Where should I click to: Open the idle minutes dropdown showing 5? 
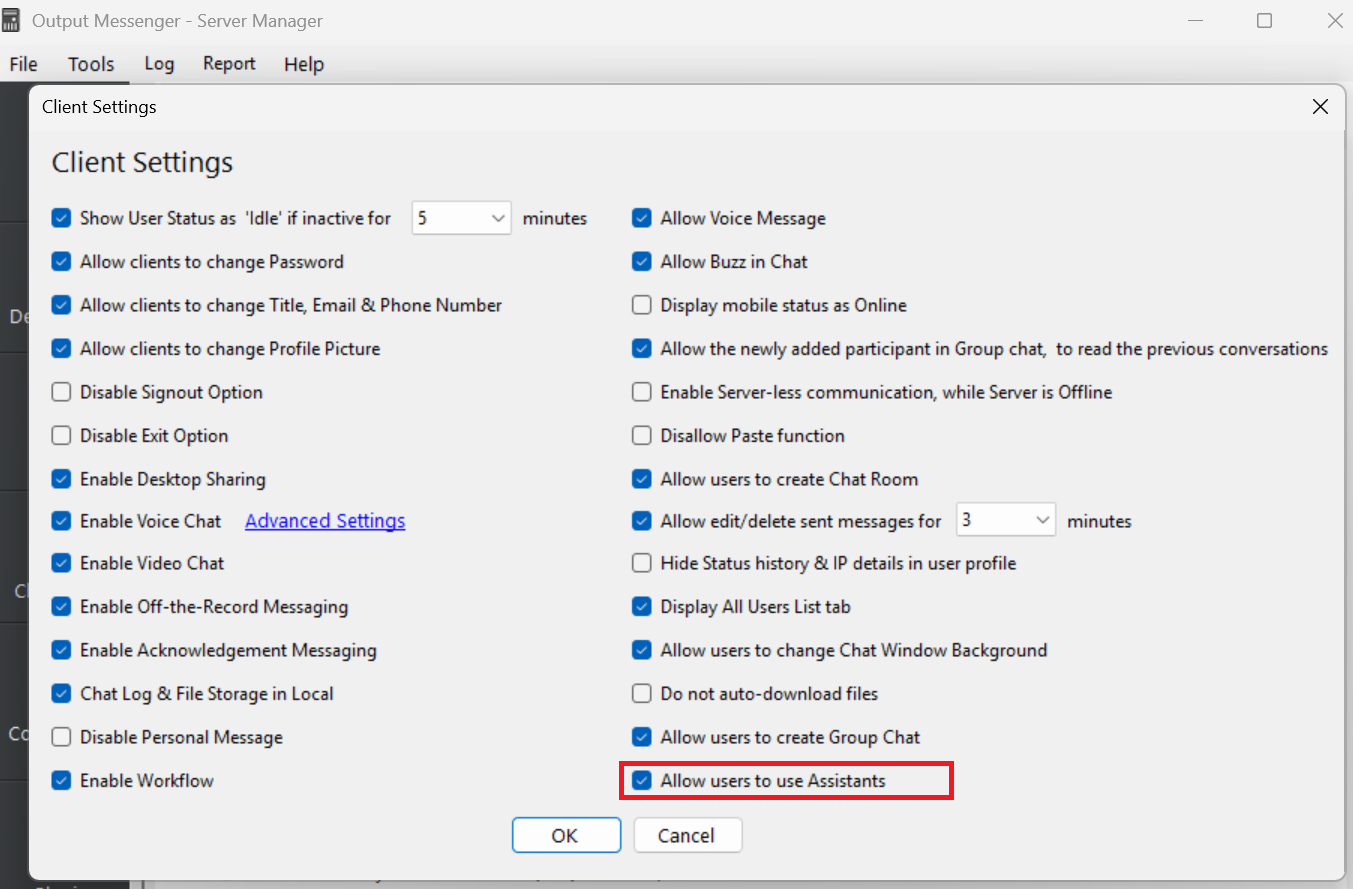pos(461,218)
